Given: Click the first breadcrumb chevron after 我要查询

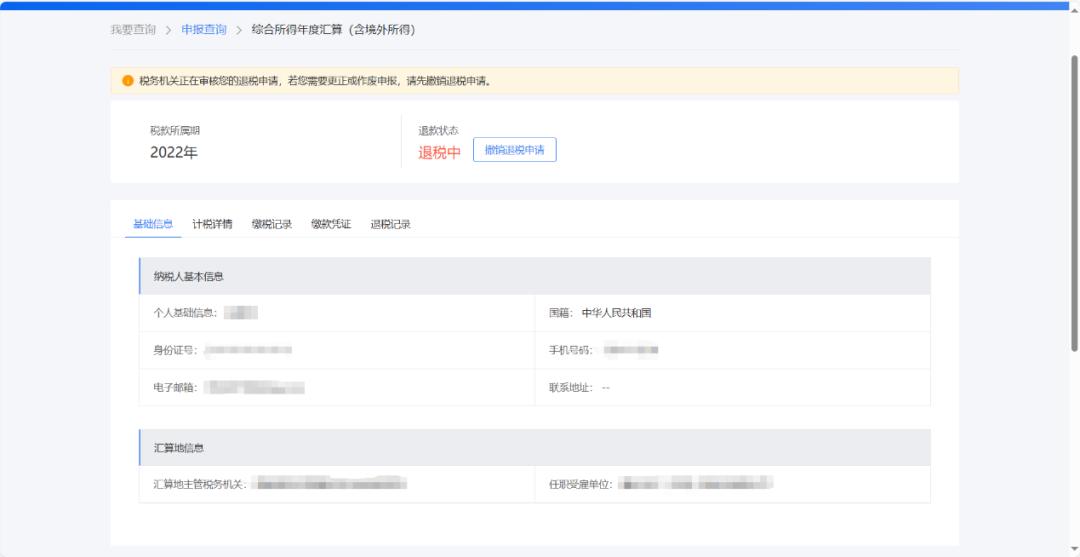Looking at the screenshot, I should point(168,30).
